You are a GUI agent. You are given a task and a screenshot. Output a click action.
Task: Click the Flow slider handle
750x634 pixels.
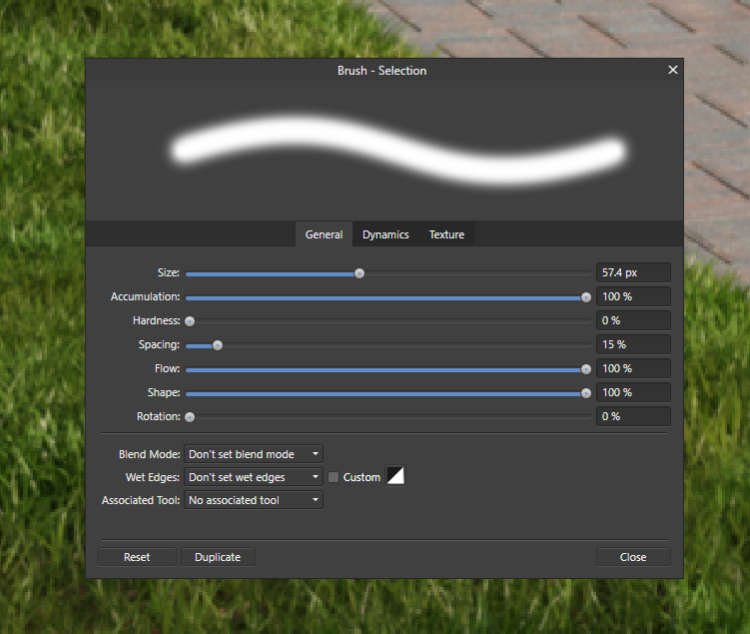[586, 369]
